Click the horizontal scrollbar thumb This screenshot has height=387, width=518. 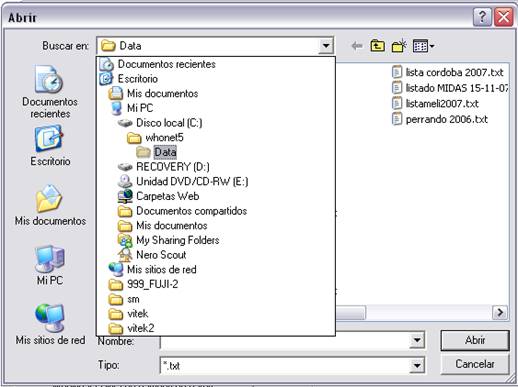tap(351, 313)
